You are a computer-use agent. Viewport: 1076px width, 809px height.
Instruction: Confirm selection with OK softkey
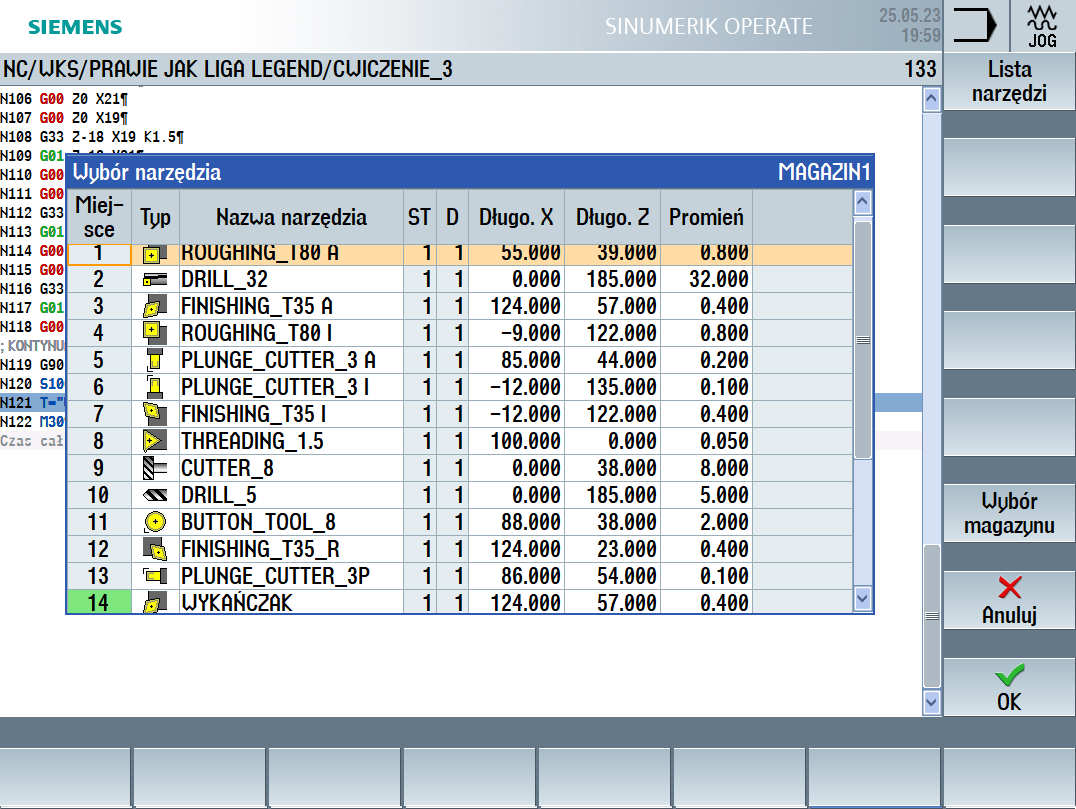[x=1009, y=687]
